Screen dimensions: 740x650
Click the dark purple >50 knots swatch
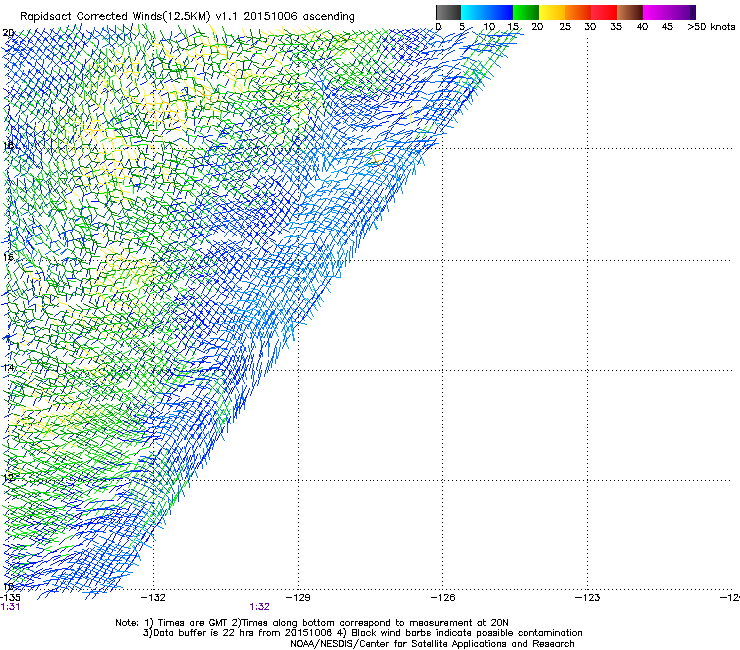[x=693, y=12]
